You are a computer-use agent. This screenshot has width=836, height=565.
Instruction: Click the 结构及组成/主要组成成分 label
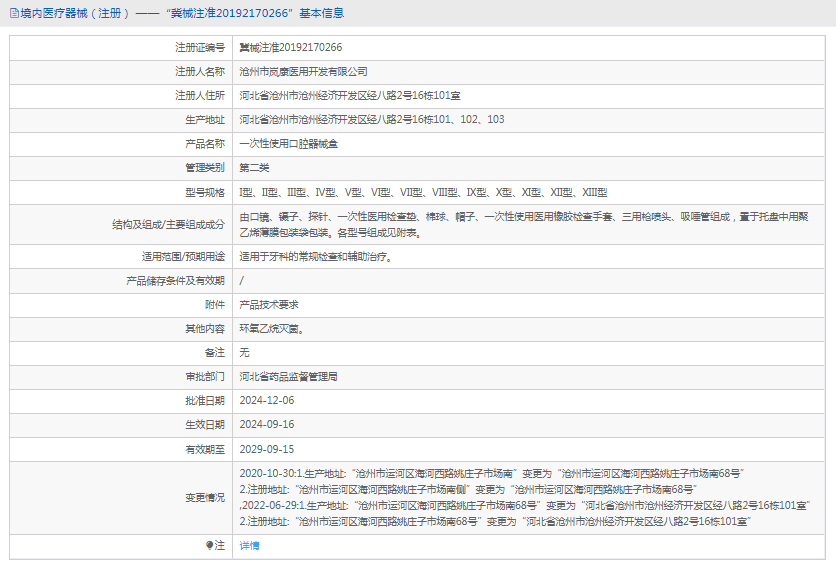(x=168, y=224)
